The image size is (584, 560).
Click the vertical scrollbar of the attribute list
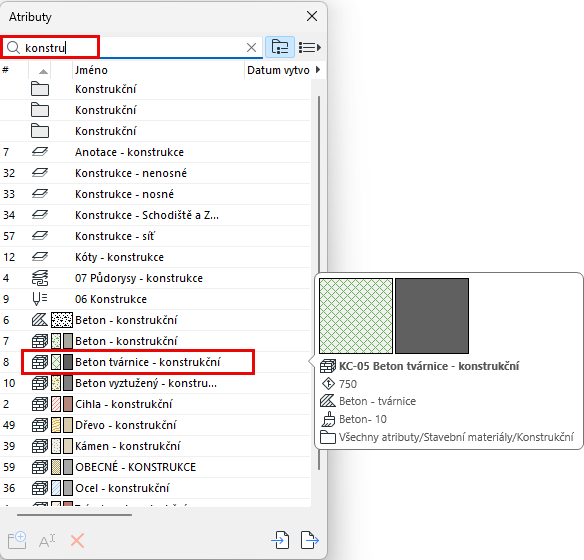pyautogui.click(x=319, y=283)
